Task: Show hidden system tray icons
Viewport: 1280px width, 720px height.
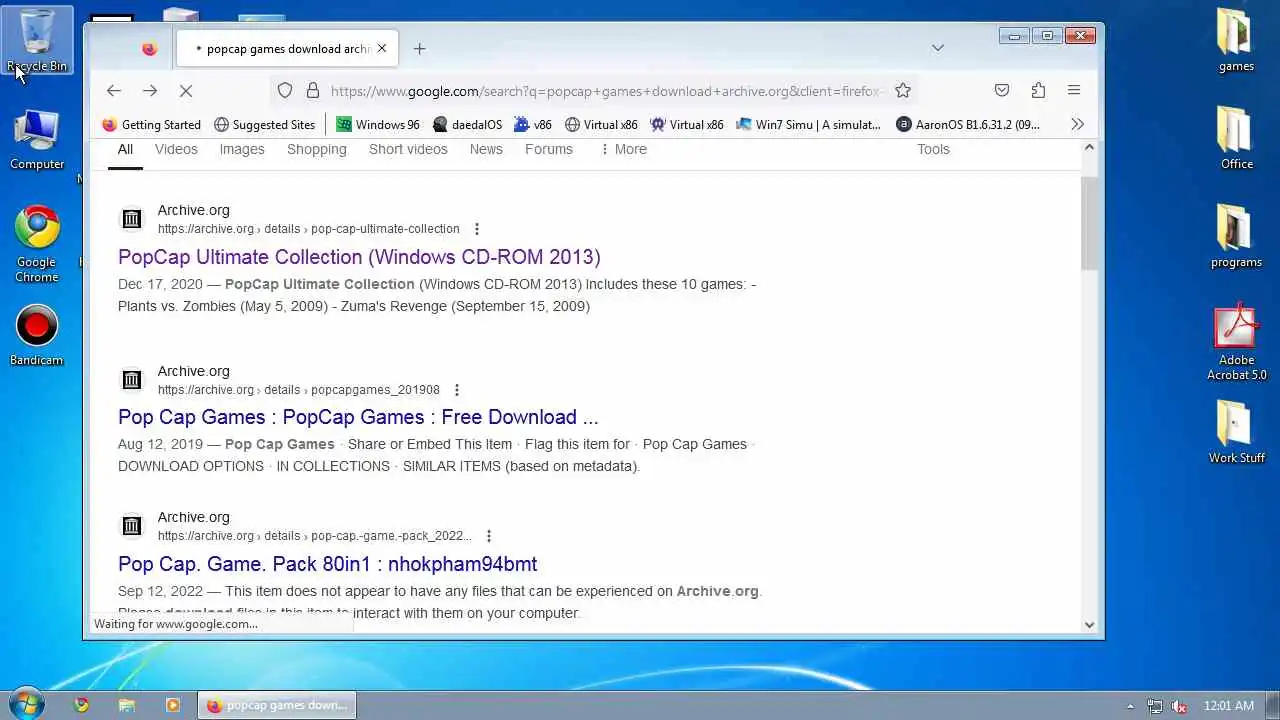Action: (x=1131, y=706)
